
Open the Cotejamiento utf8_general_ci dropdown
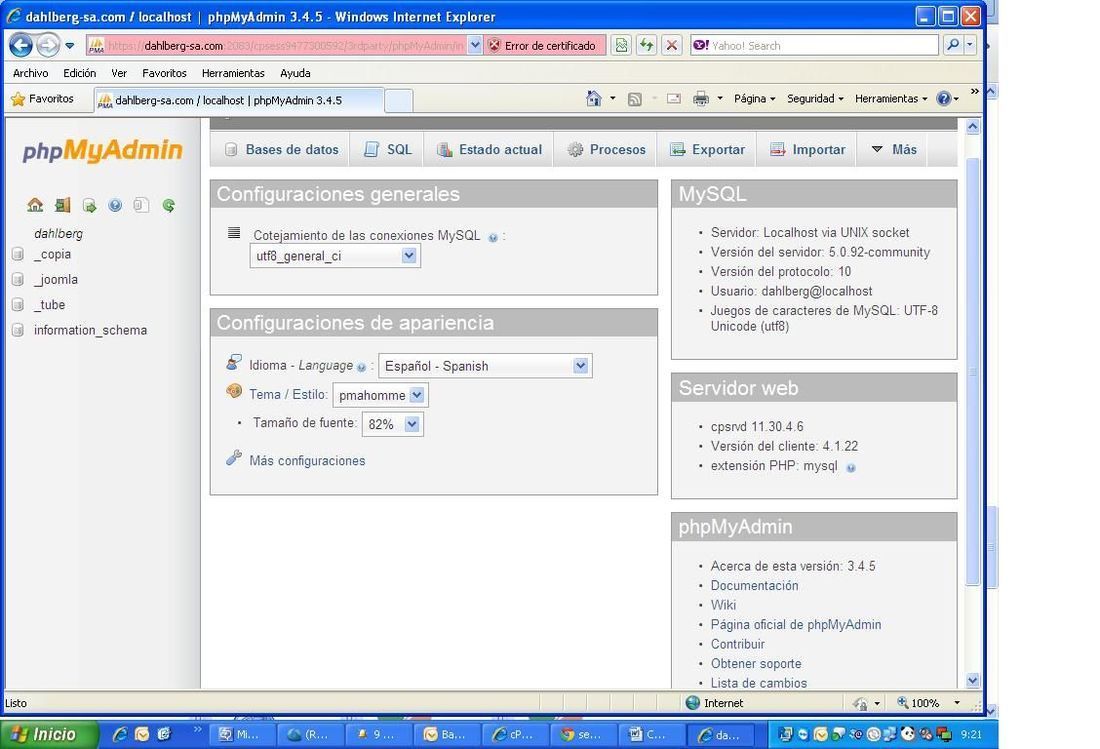pos(335,256)
